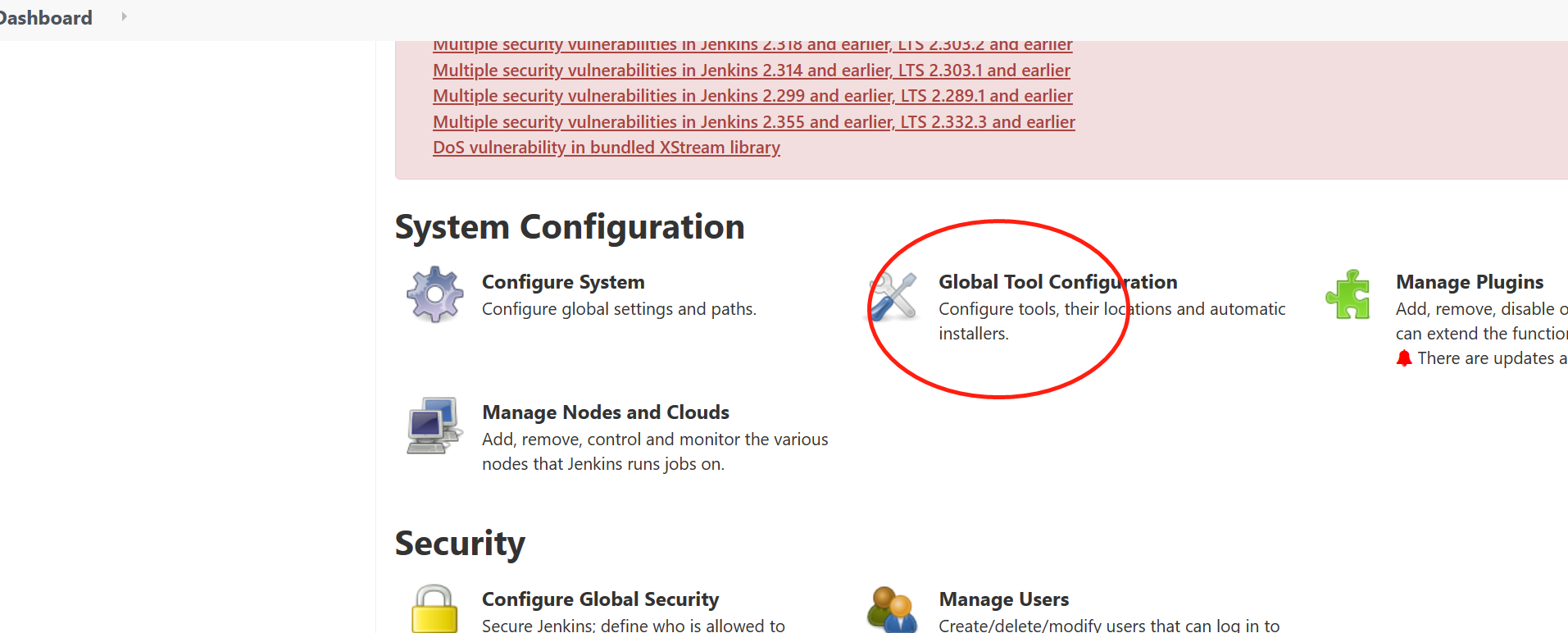This screenshot has width=1568, height=633.
Task: Open the Jenkins 2.318 and earlier vulnerabilities link
Action: point(752,46)
